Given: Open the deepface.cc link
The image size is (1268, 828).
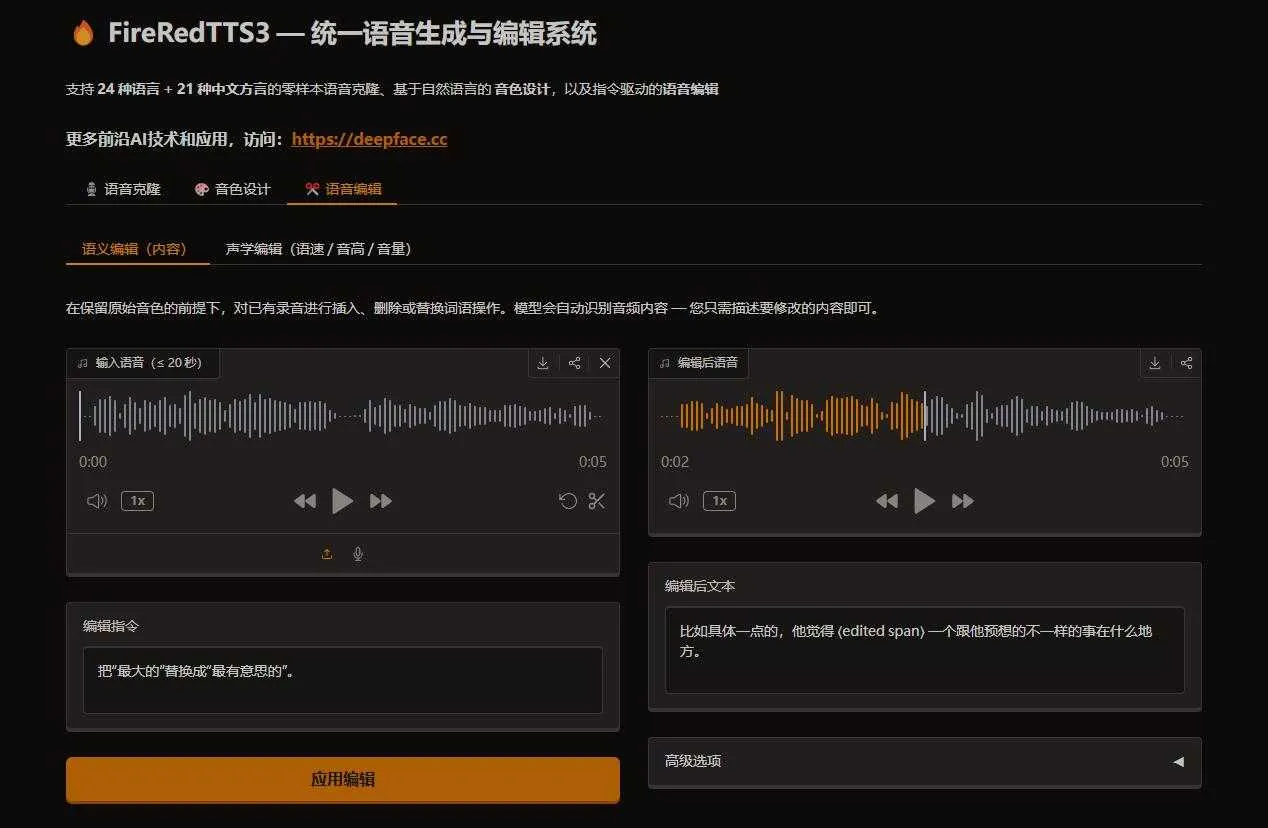Looking at the screenshot, I should [x=369, y=139].
